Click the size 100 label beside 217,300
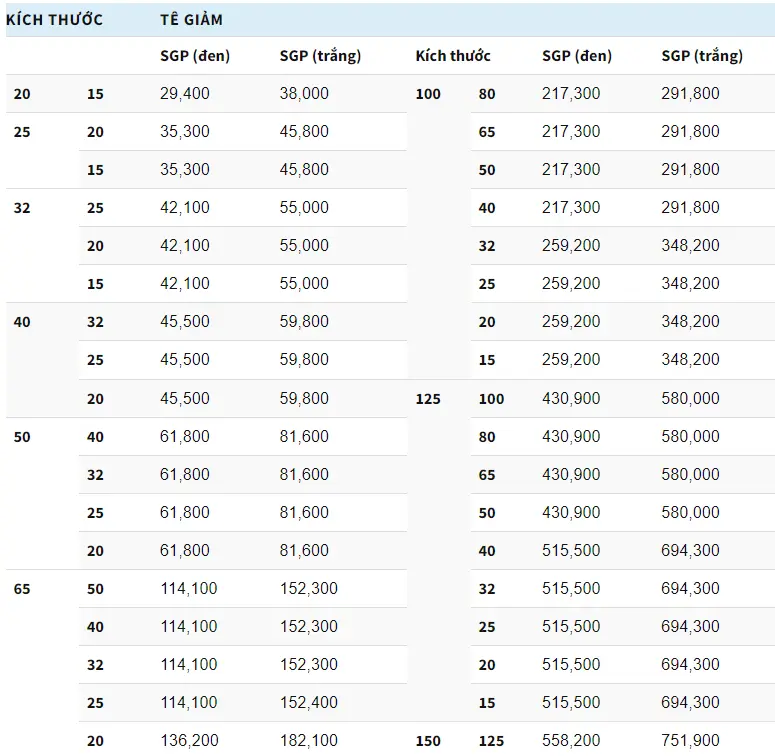 tap(428, 94)
